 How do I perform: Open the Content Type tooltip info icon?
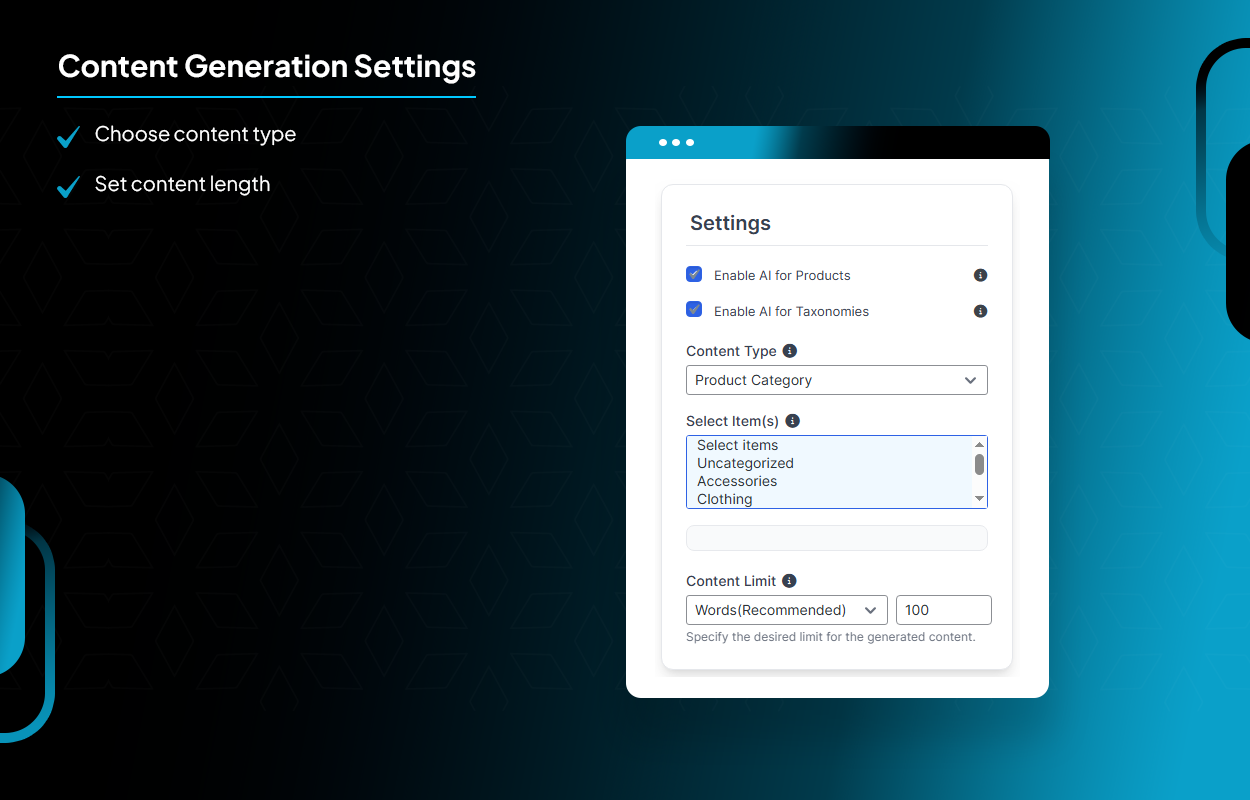790,350
